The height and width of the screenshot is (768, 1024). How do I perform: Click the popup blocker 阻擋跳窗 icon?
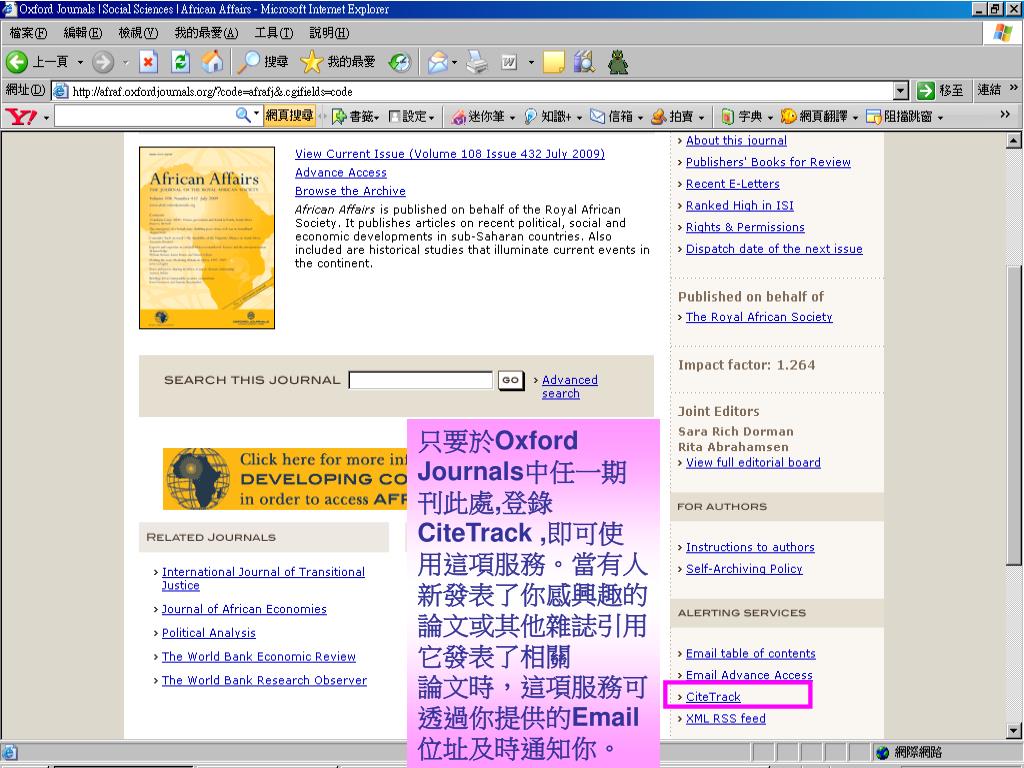[x=874, y=116]
